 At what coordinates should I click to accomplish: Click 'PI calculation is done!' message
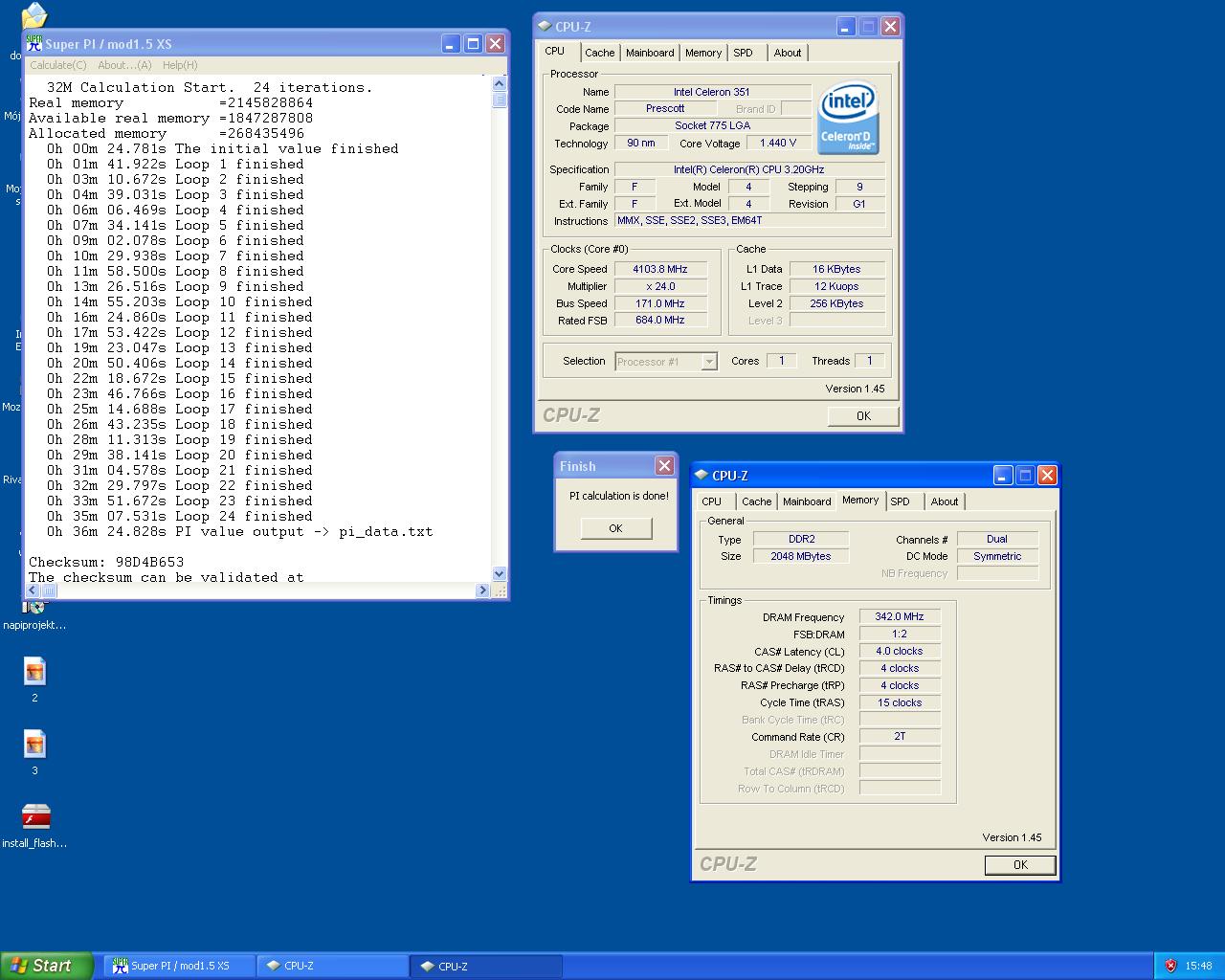tap(619, 496)
